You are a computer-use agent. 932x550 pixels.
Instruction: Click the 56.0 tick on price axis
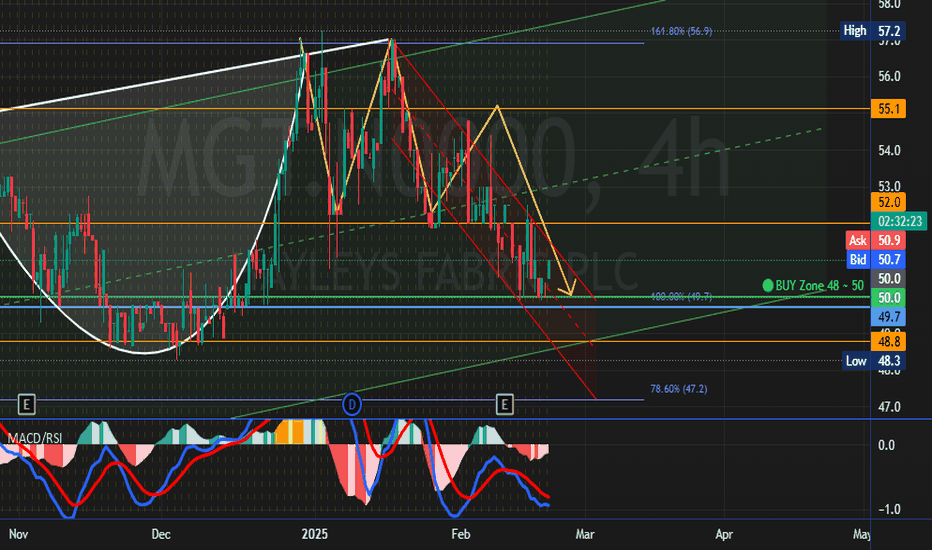(889, 76)
